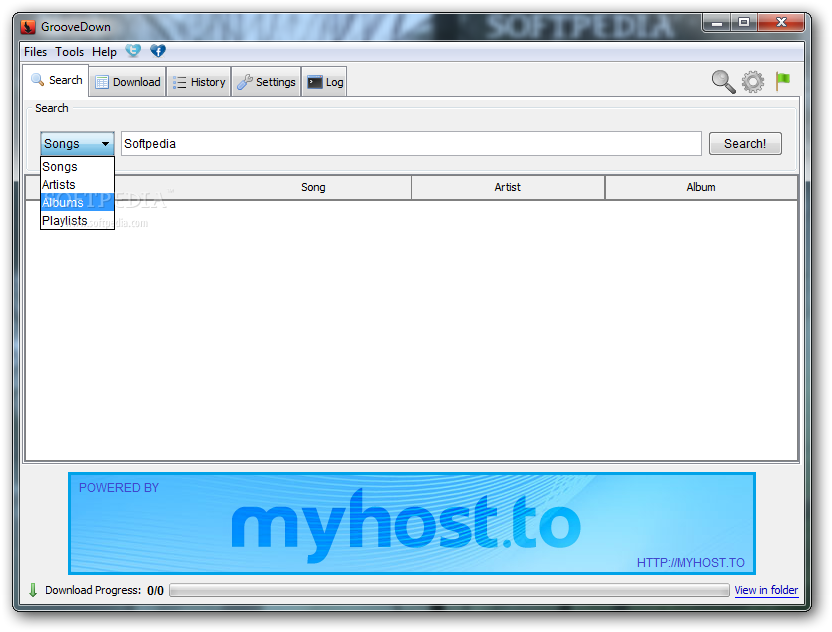Click the Twitter bird icon in menu bar
The image size is (832, 632).
(133, 51)
